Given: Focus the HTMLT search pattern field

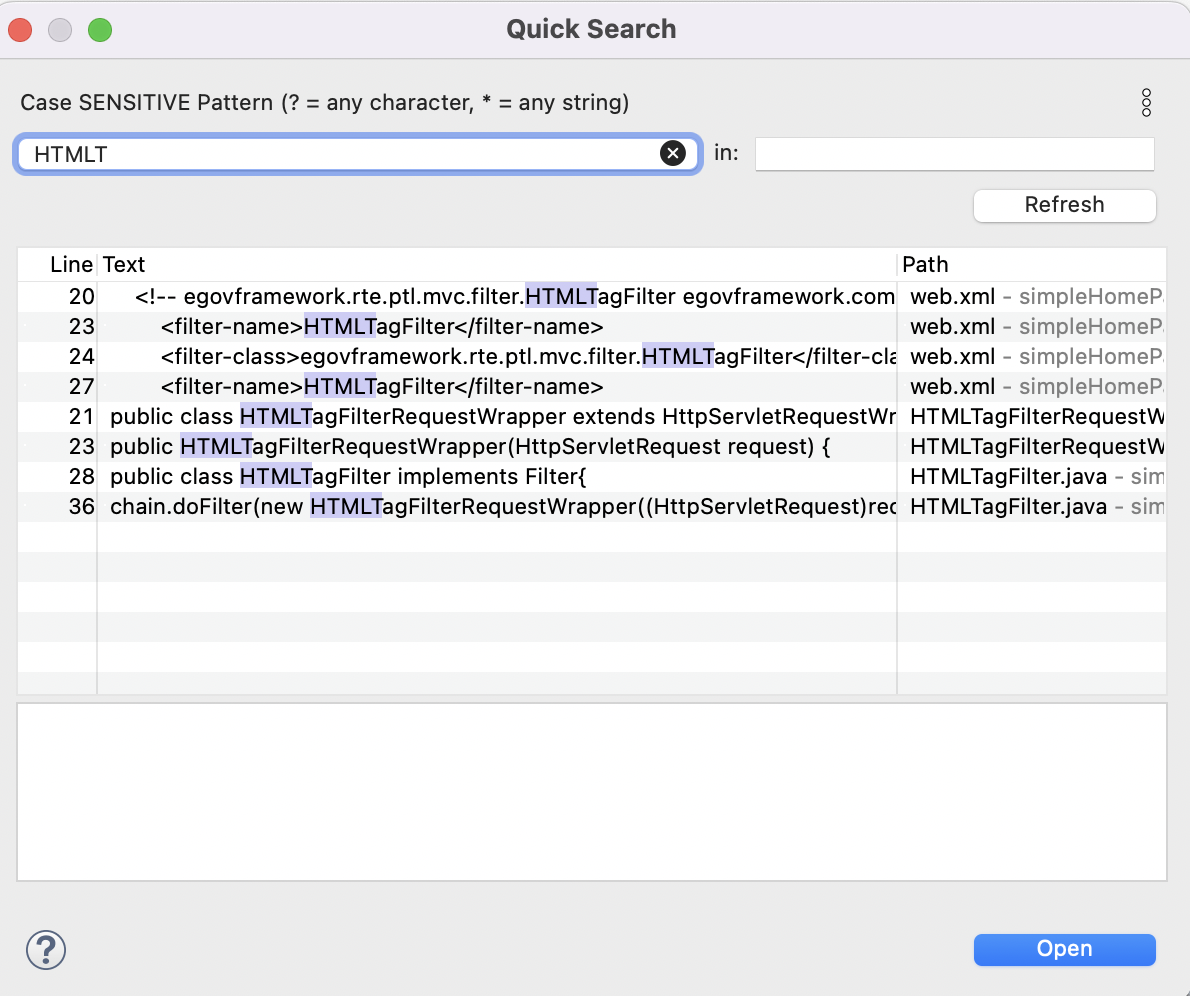Looking at the screenshot, I should pos(340,154).
